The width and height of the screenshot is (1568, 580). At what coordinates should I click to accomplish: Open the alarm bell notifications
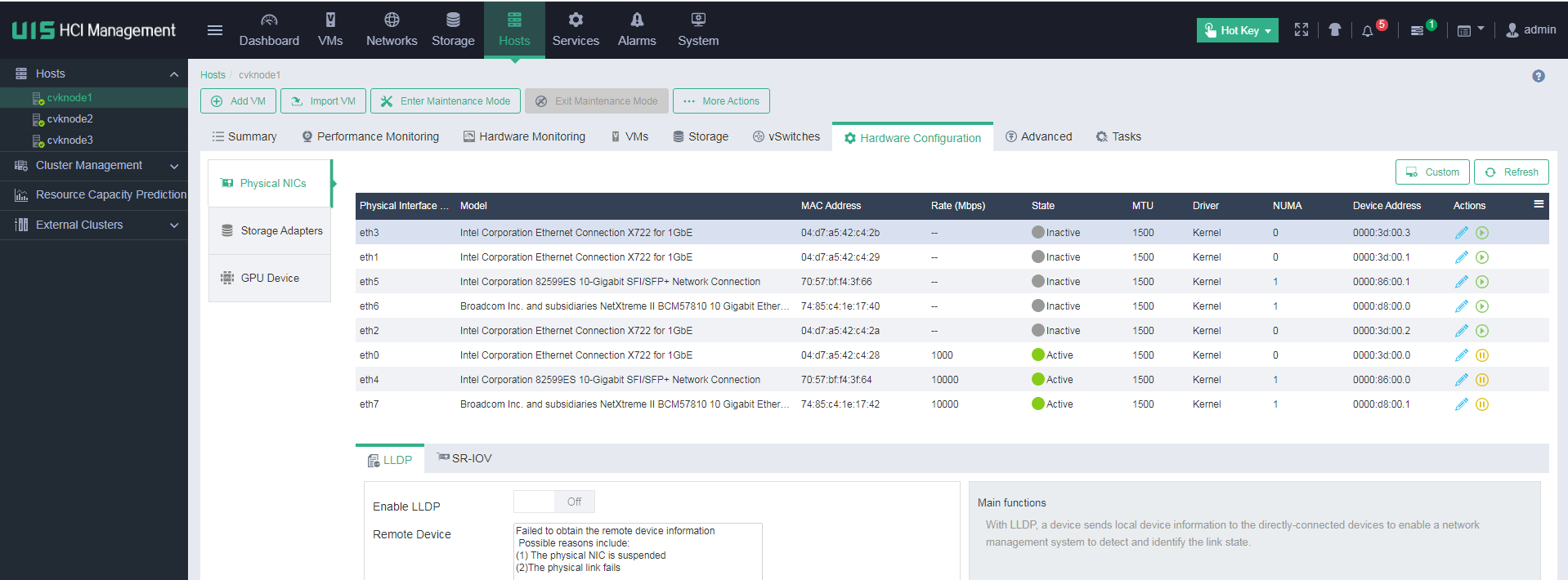click(x=1368, y=31)
